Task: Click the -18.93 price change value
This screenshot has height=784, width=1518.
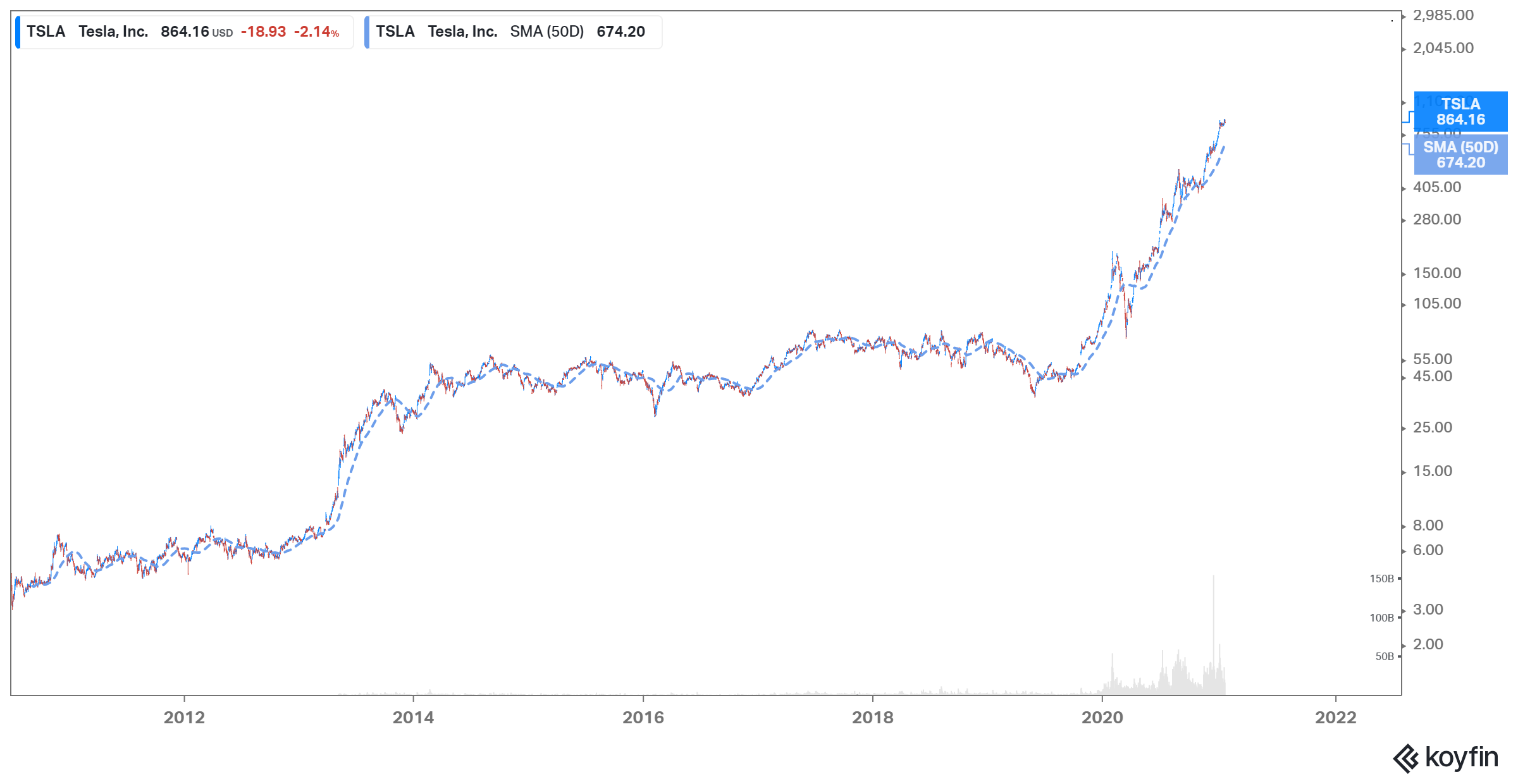Action: 263,32
